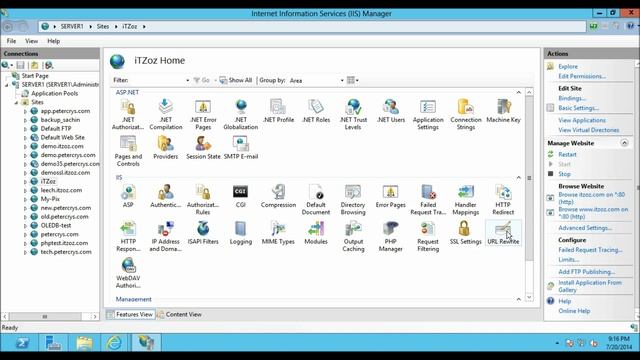This screenshot has width=640, height=360.
Task: Open Connection Strings feature
Action: coord(465,115)
